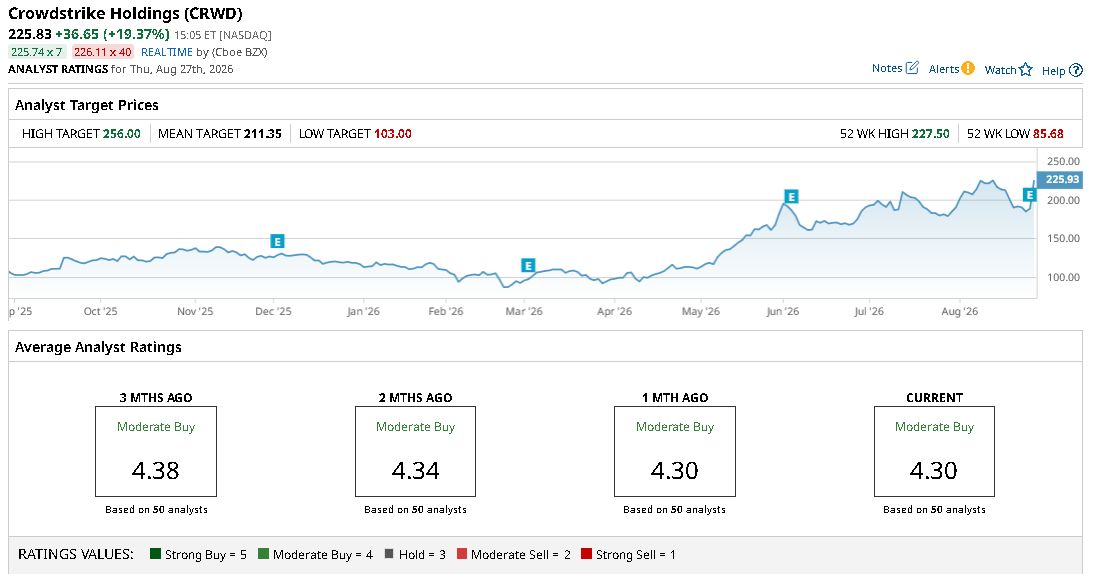Click the bid quote 225.74 x 7
Screen dimensions: 1097x587
click(37, 52)
